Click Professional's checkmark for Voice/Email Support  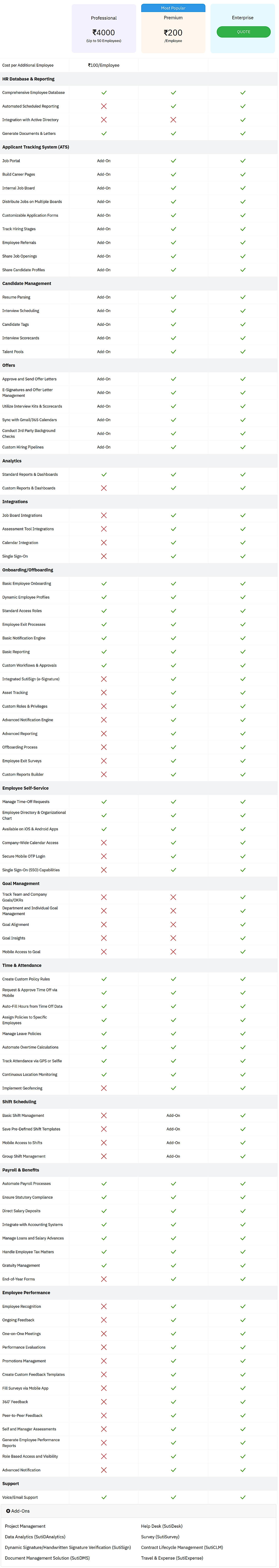(103, 1497)
